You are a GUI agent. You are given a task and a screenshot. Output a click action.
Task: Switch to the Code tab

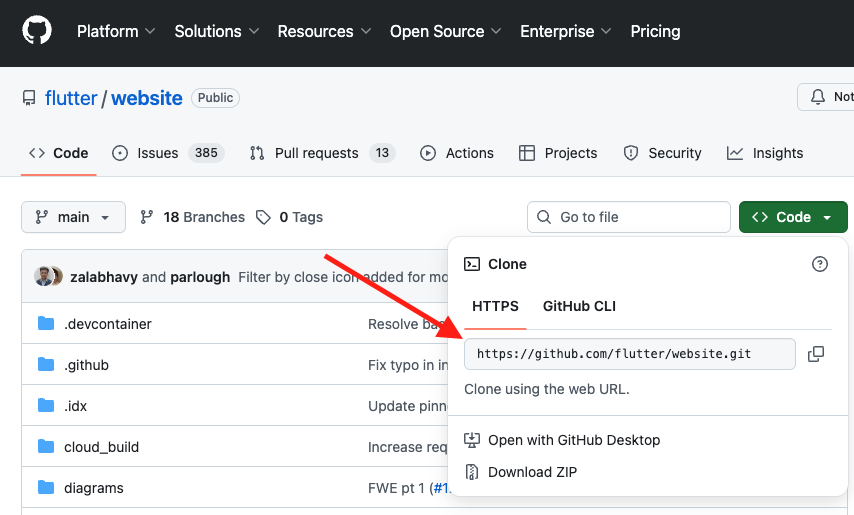tap(59, 153)
